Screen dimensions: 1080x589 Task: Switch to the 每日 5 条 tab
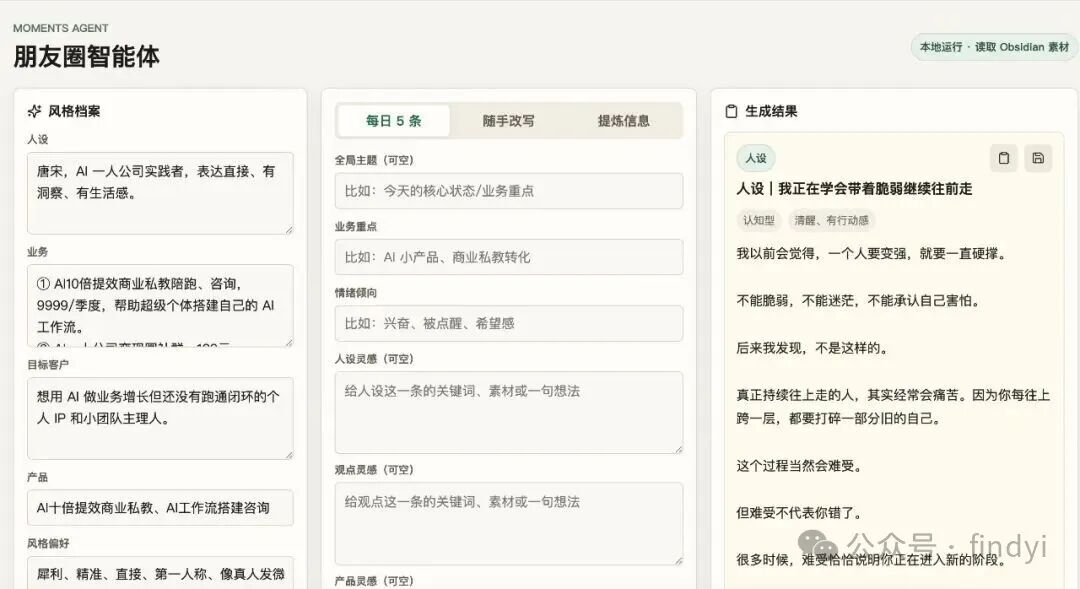click(x=393, y=121)
